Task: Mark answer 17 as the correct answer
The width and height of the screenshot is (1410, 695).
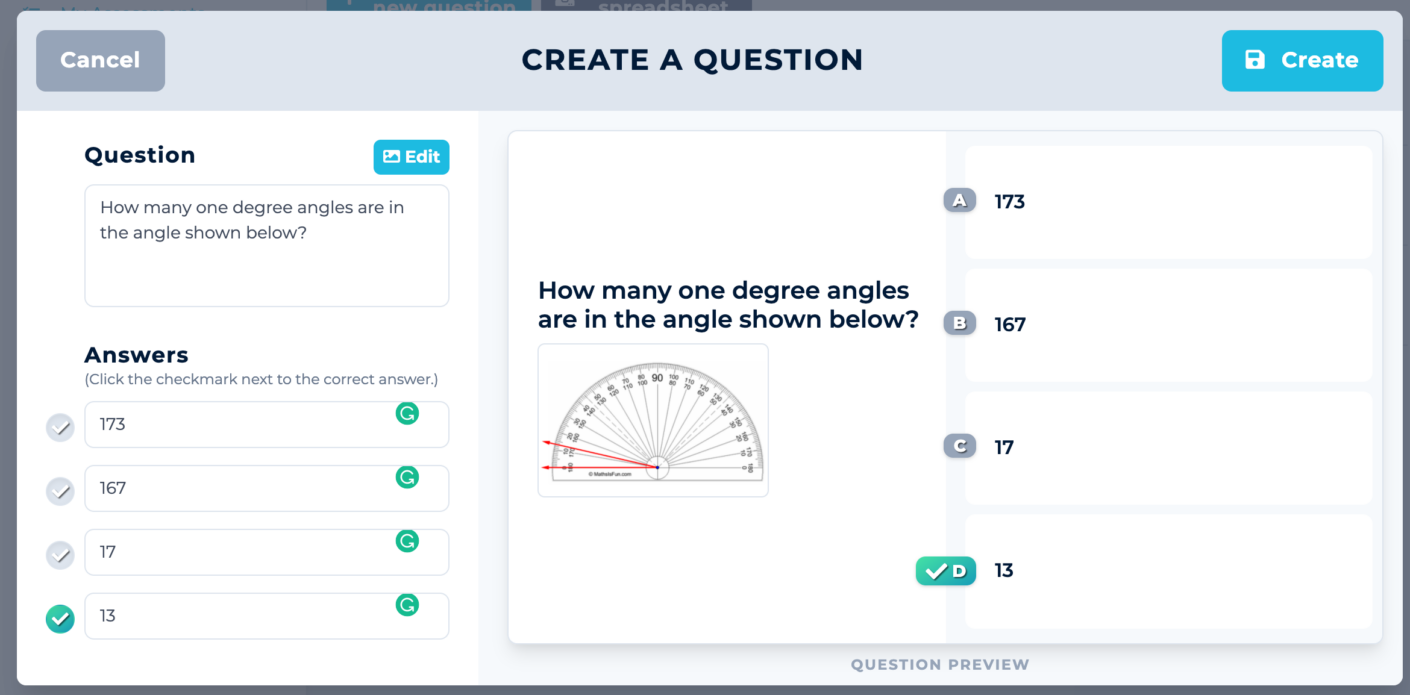Action: [x=61, y=555]
